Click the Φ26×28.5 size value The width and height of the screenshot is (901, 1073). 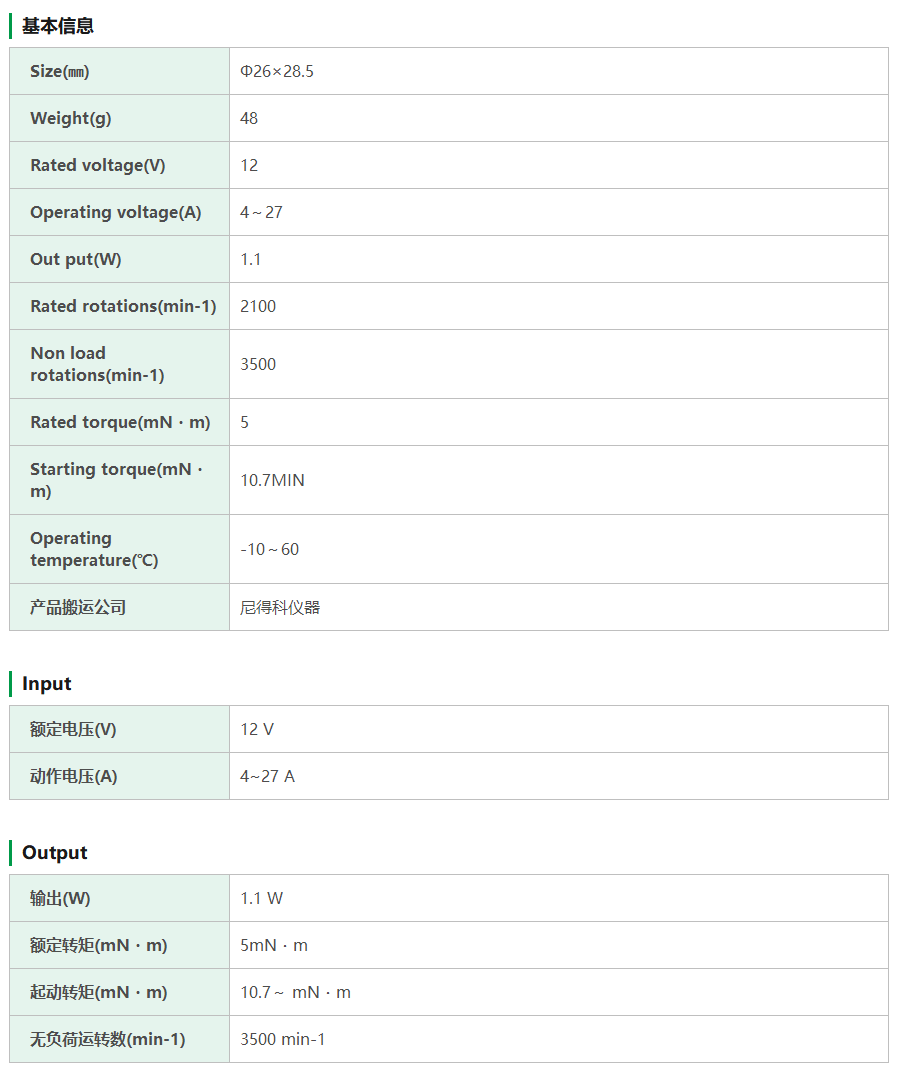pyautogui.click(x=277, y=71)
